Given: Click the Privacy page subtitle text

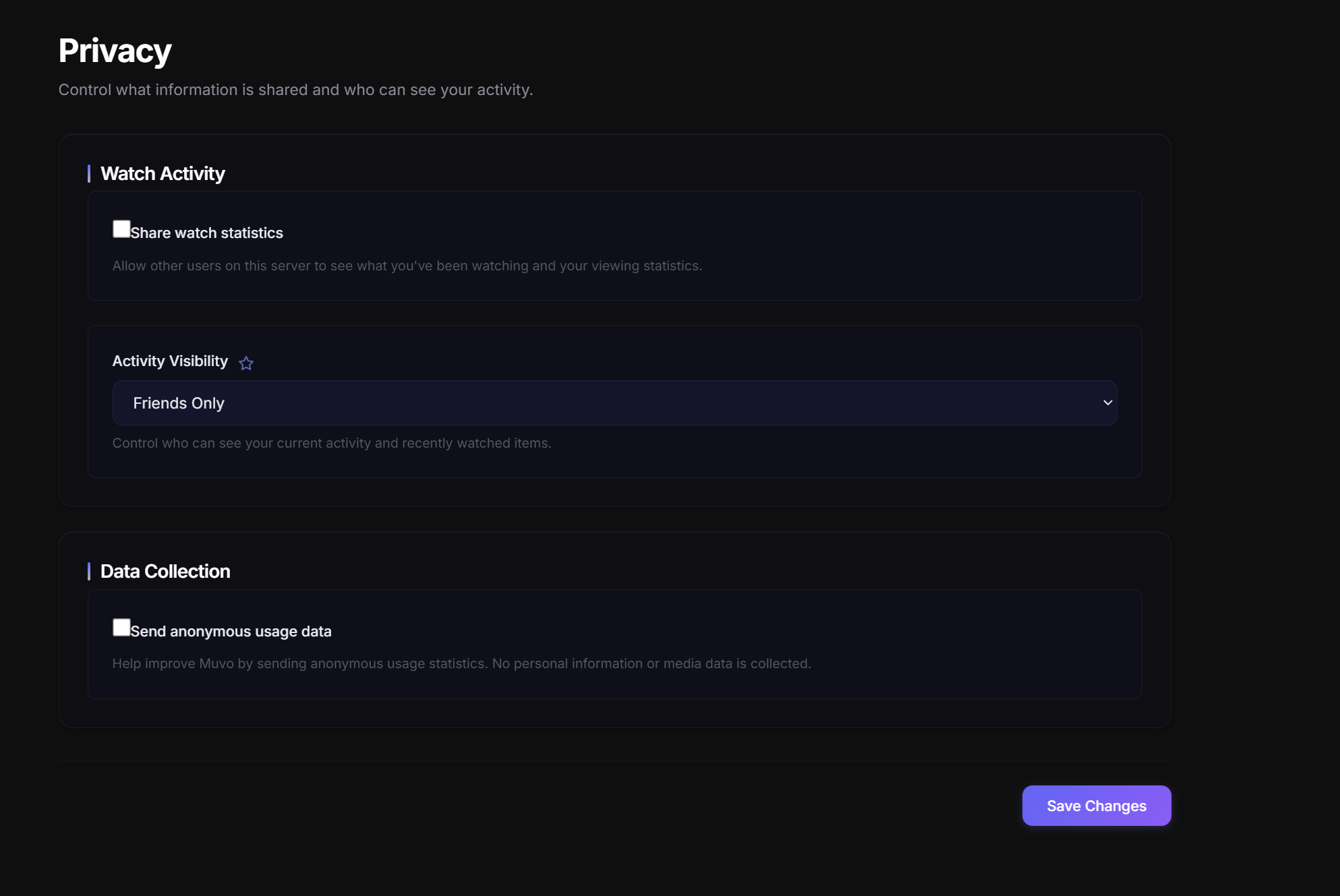Looking at the screenshot, I should click(x=295, y=90).
